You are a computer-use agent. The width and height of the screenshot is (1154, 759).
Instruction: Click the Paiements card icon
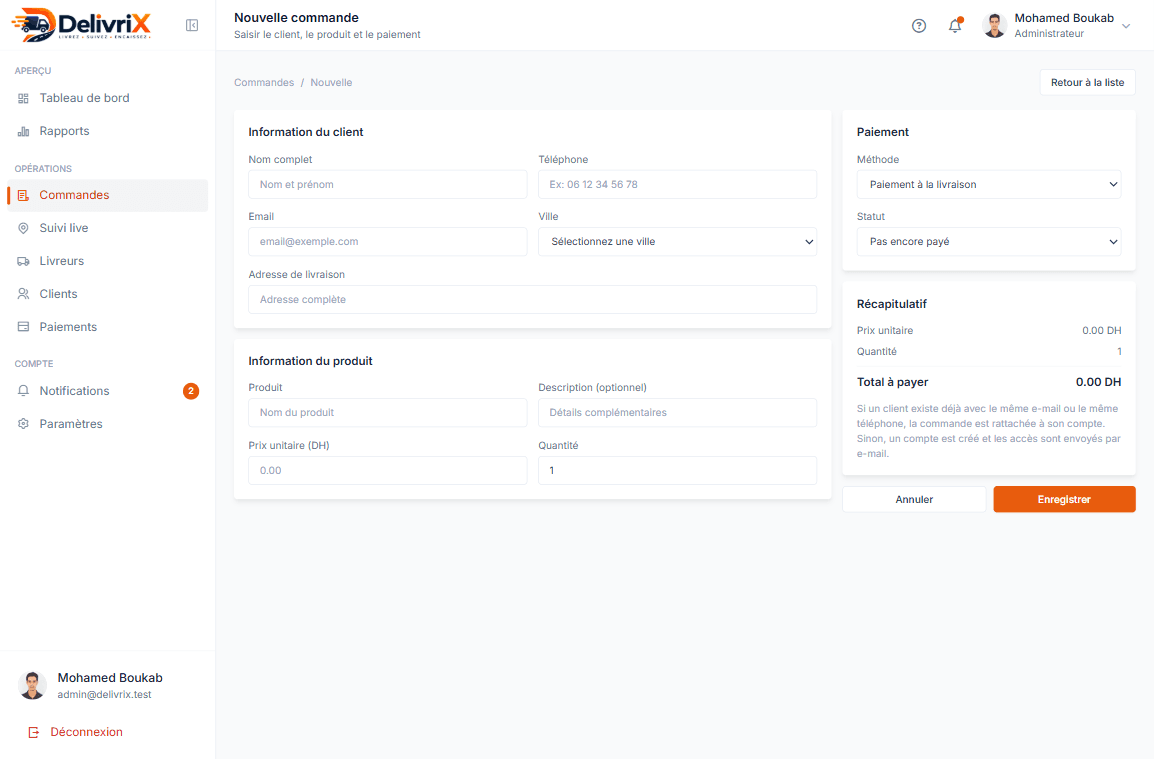24,327
